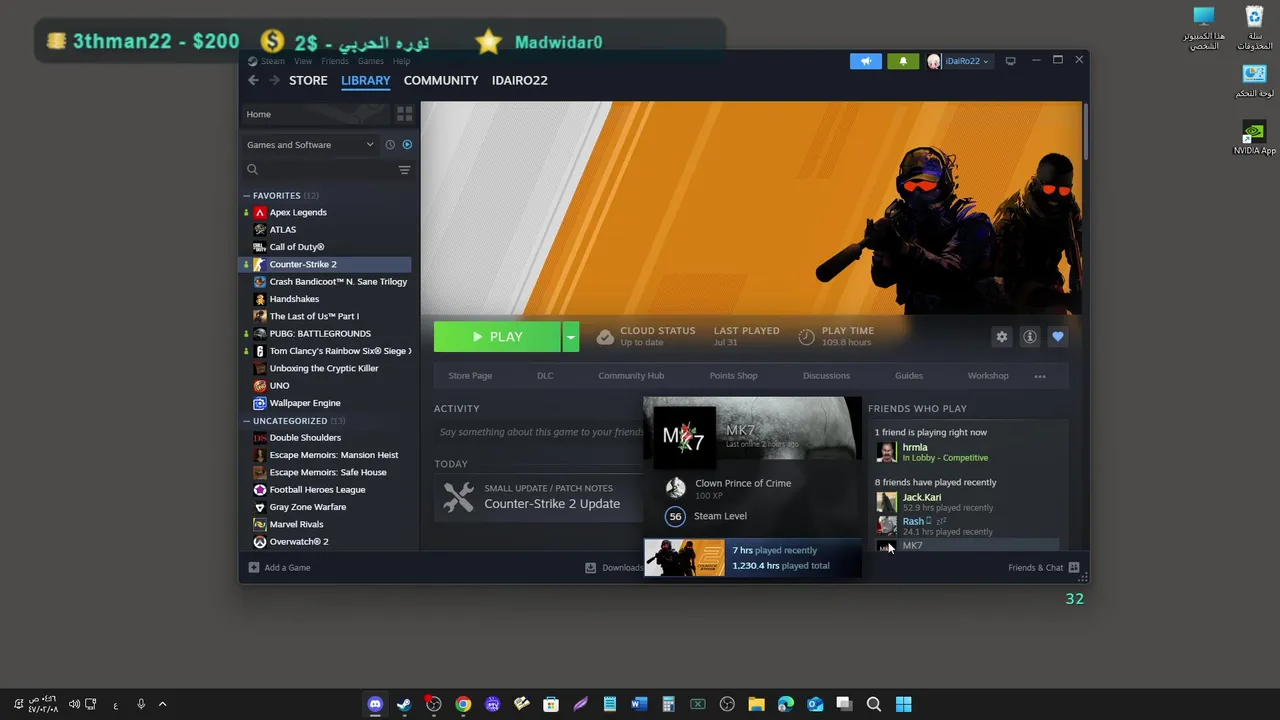Open Microsoft Word from the taskbar
Image resolution: width=1280 pixels, height=720 pixels.
click(639, 704)
